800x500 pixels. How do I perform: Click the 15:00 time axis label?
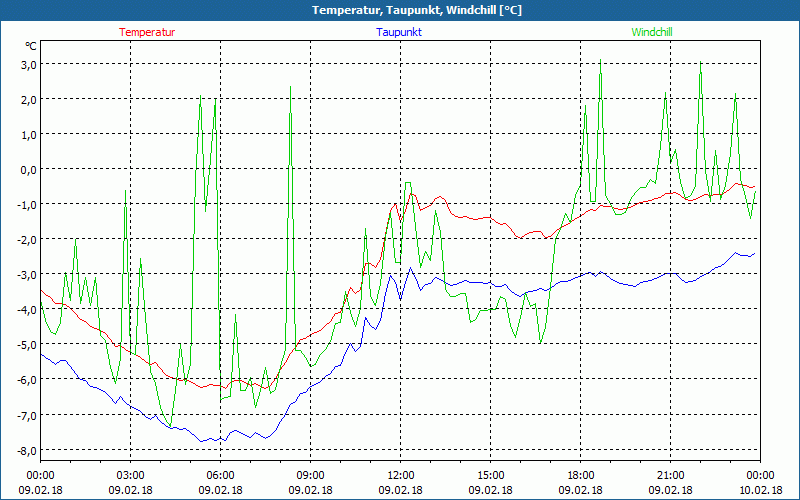click(x=490, y=476)
